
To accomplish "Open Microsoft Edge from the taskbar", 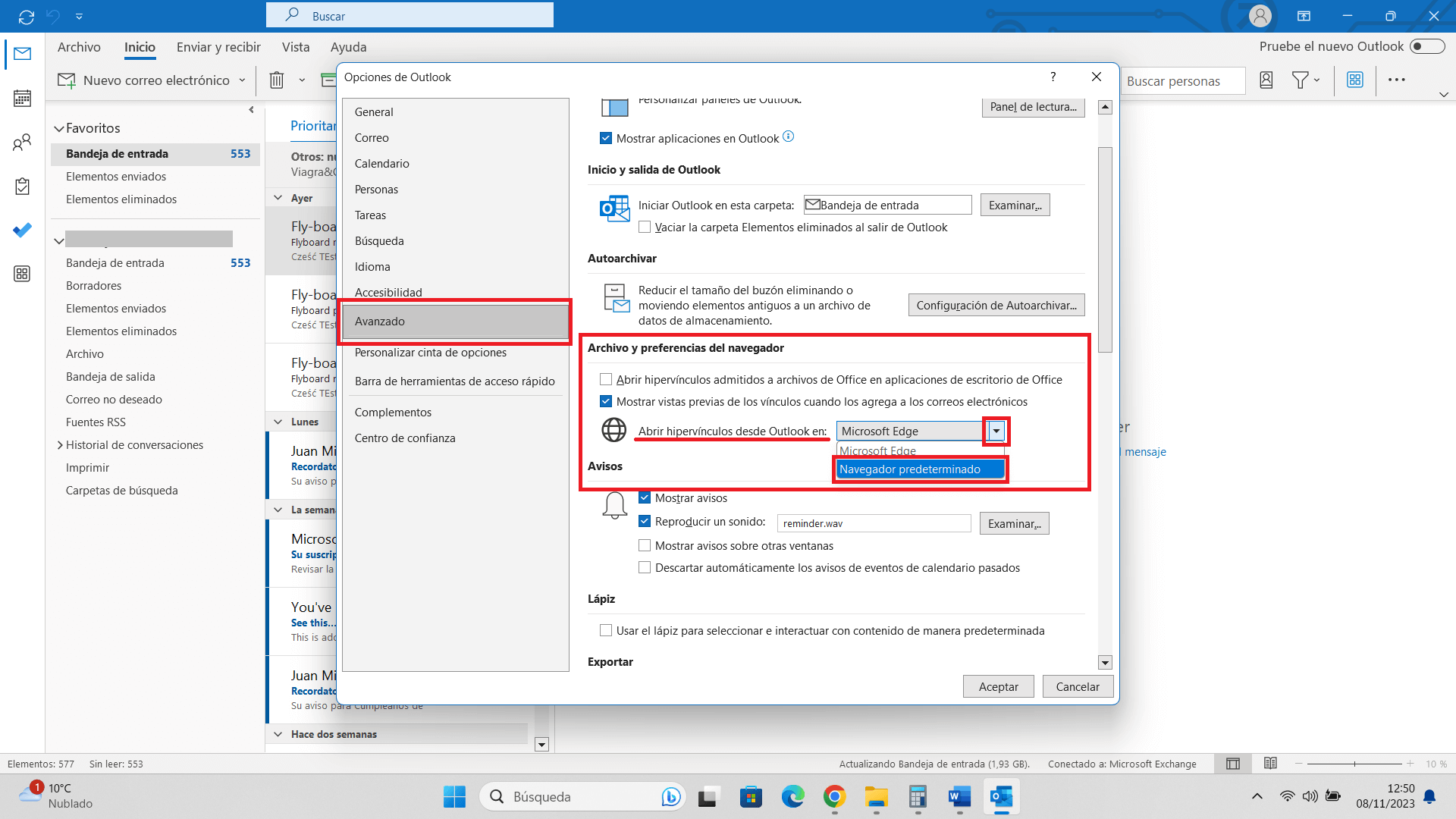I will 793,796.
